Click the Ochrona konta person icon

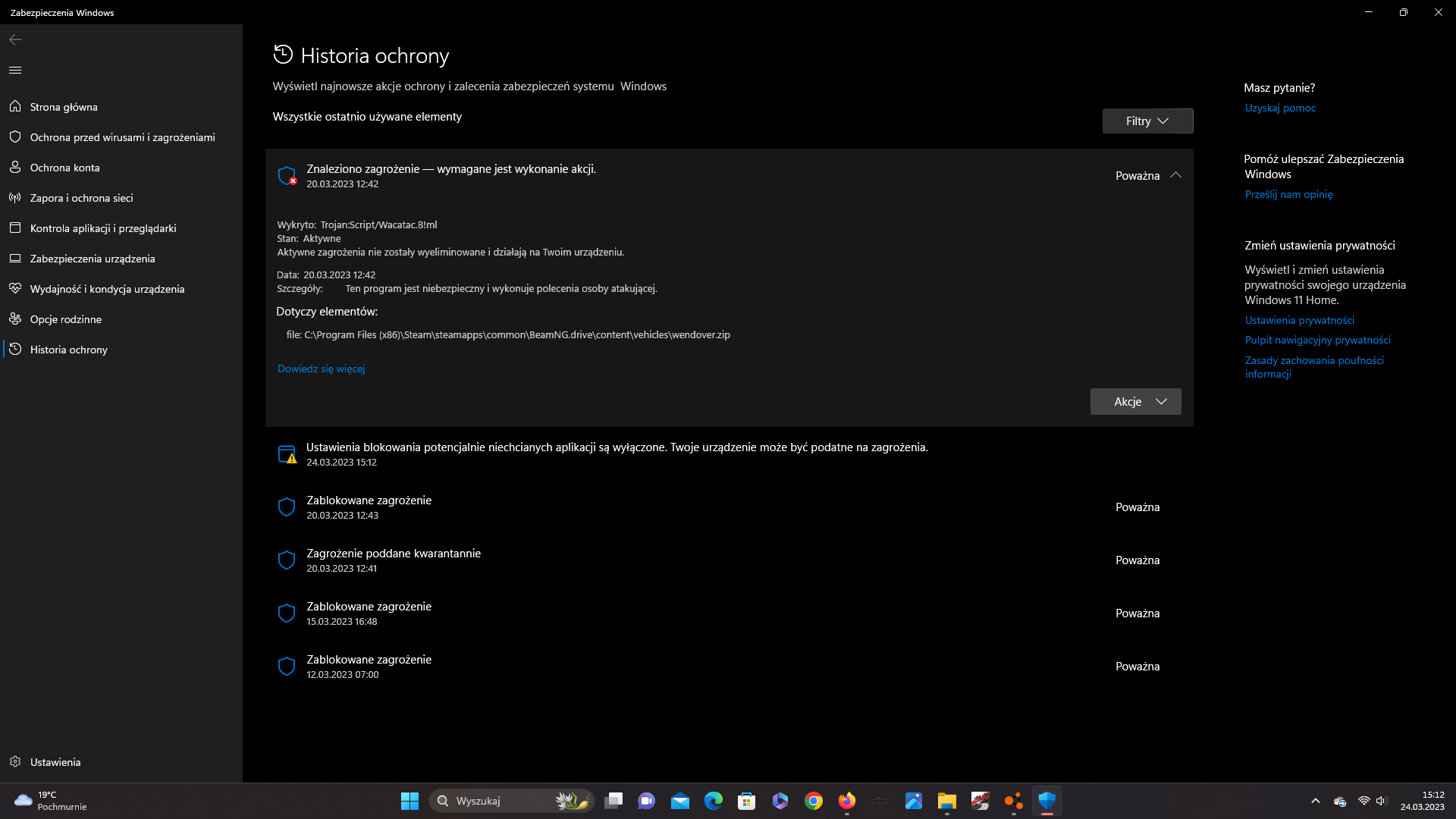[15, 167]
